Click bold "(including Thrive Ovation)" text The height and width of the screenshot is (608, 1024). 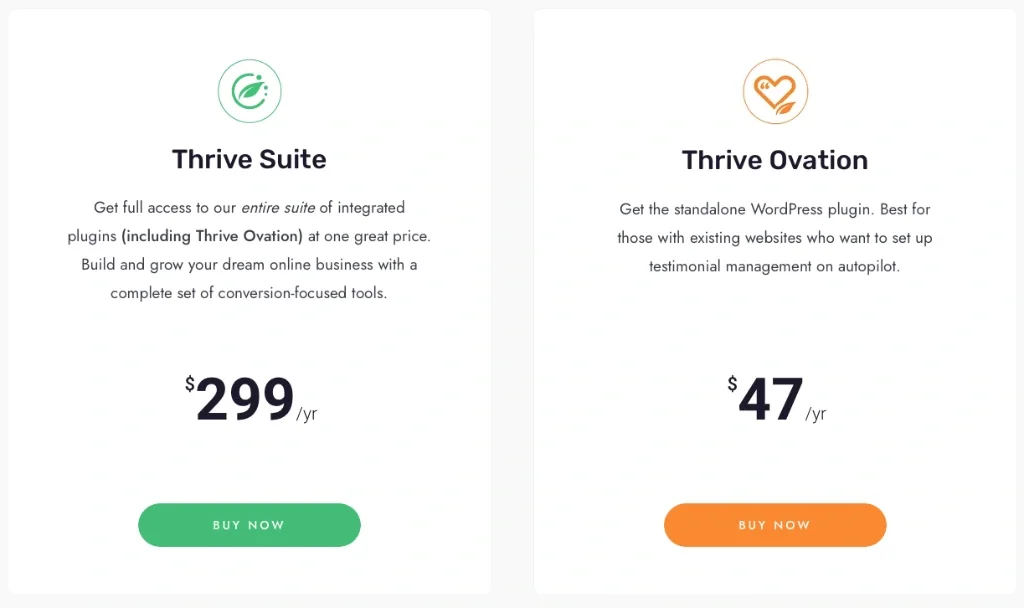(212, 237)
